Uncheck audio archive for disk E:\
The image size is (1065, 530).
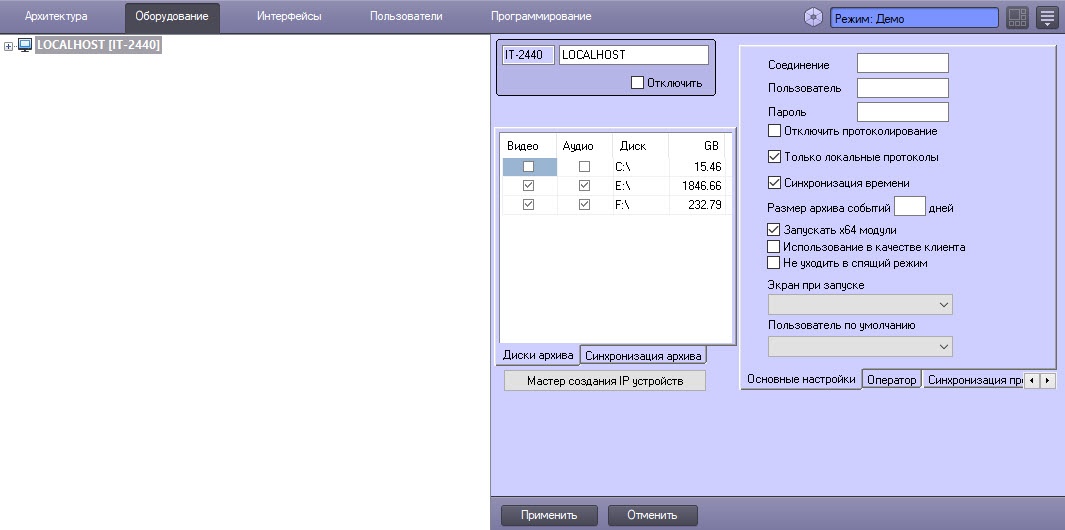[584, 186]
